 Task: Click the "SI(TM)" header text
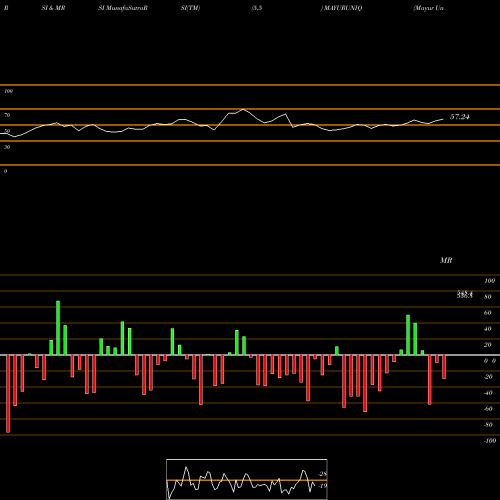190,8
